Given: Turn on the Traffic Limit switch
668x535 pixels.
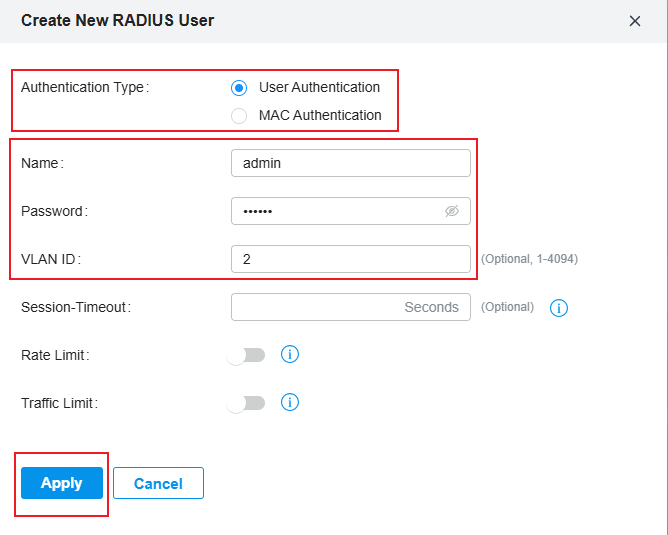Looking at the screenshot, I should click(x=246, y=403).
